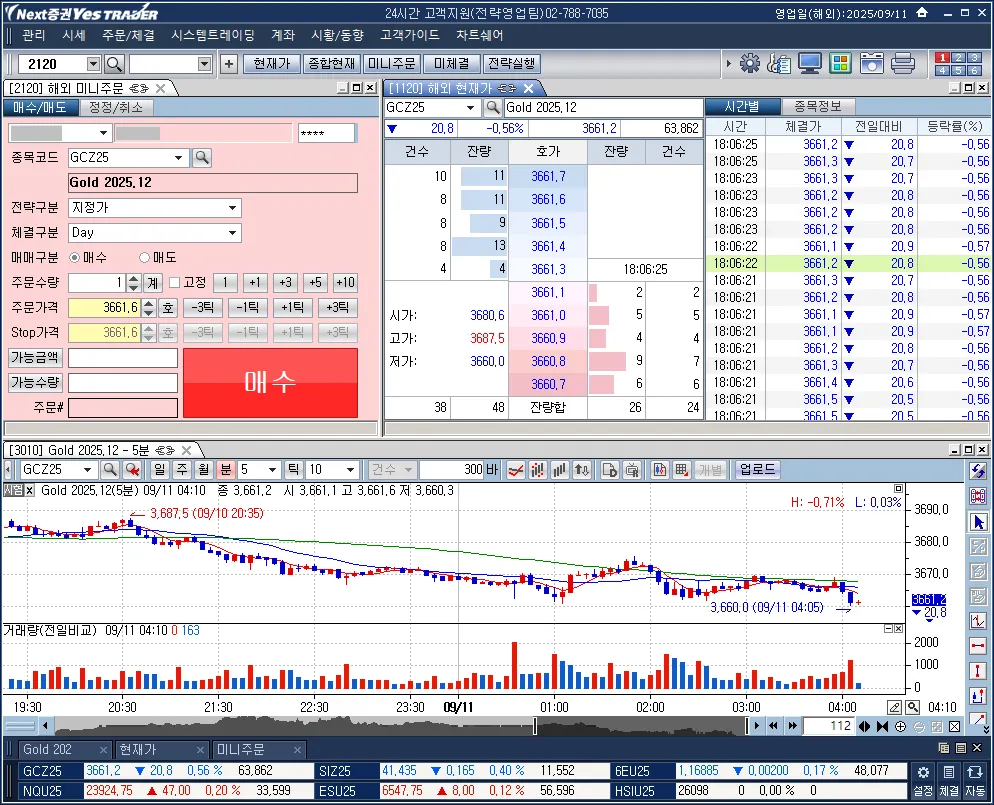Click the 업로드 upload button

point(758,470)
